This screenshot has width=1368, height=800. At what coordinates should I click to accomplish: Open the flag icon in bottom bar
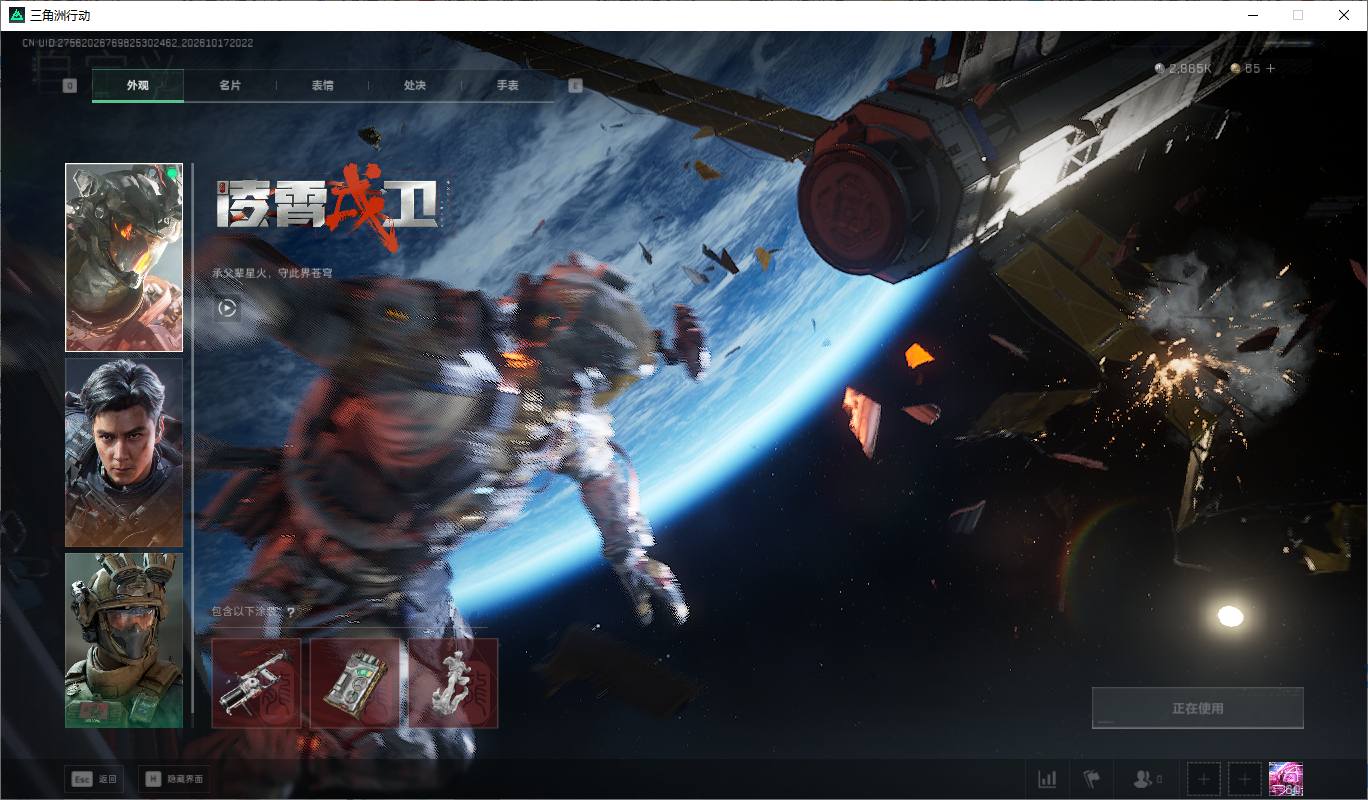coord(1091,779)
